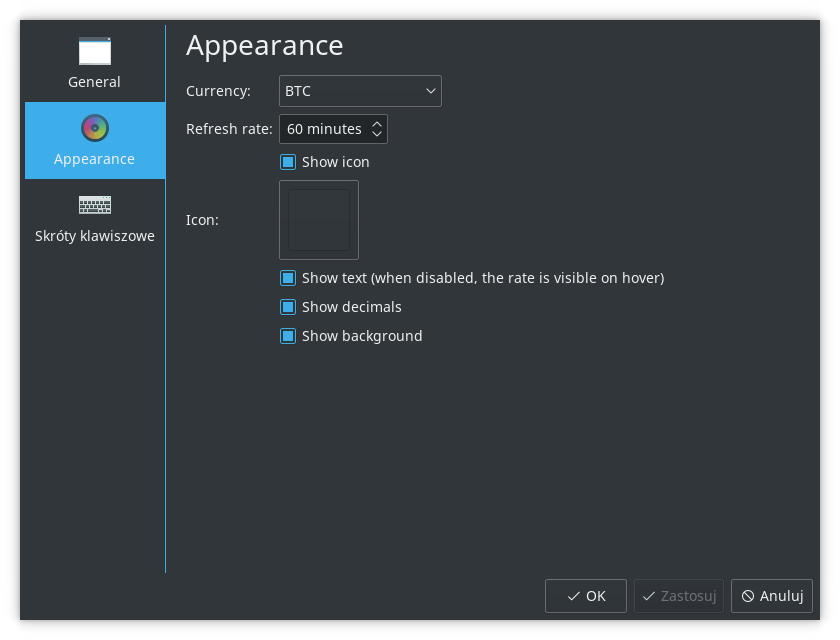Viewport: 840px width, 640px height.
Task: Switch to the General tab label
Action: [x=94, y=82]
